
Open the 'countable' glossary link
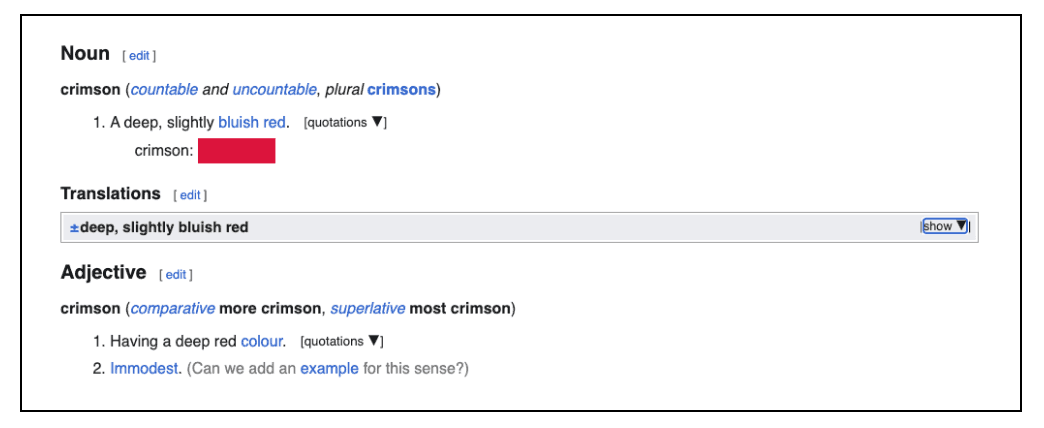[164, 90]
